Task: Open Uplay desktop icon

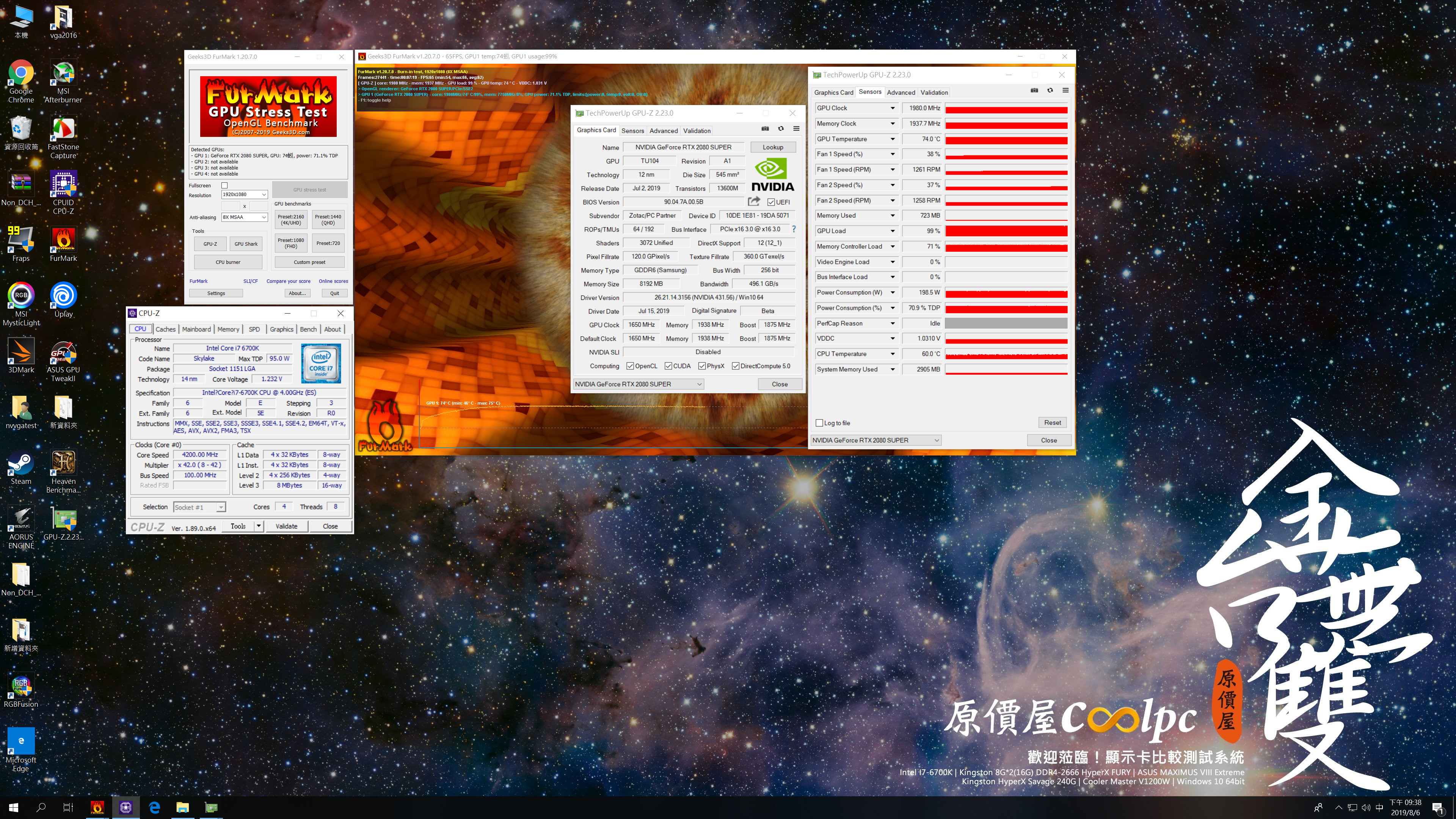Action: pyautogui.click(x=63, y=300)
